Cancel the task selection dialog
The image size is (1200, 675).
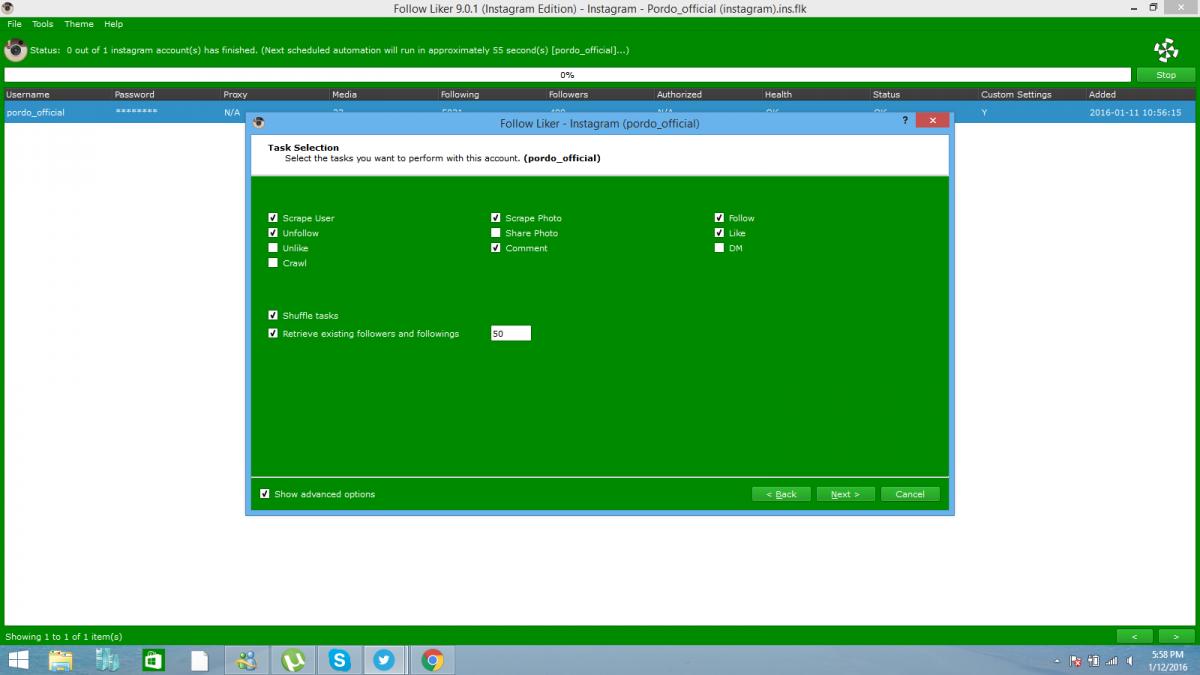click(x=910, y=494)
